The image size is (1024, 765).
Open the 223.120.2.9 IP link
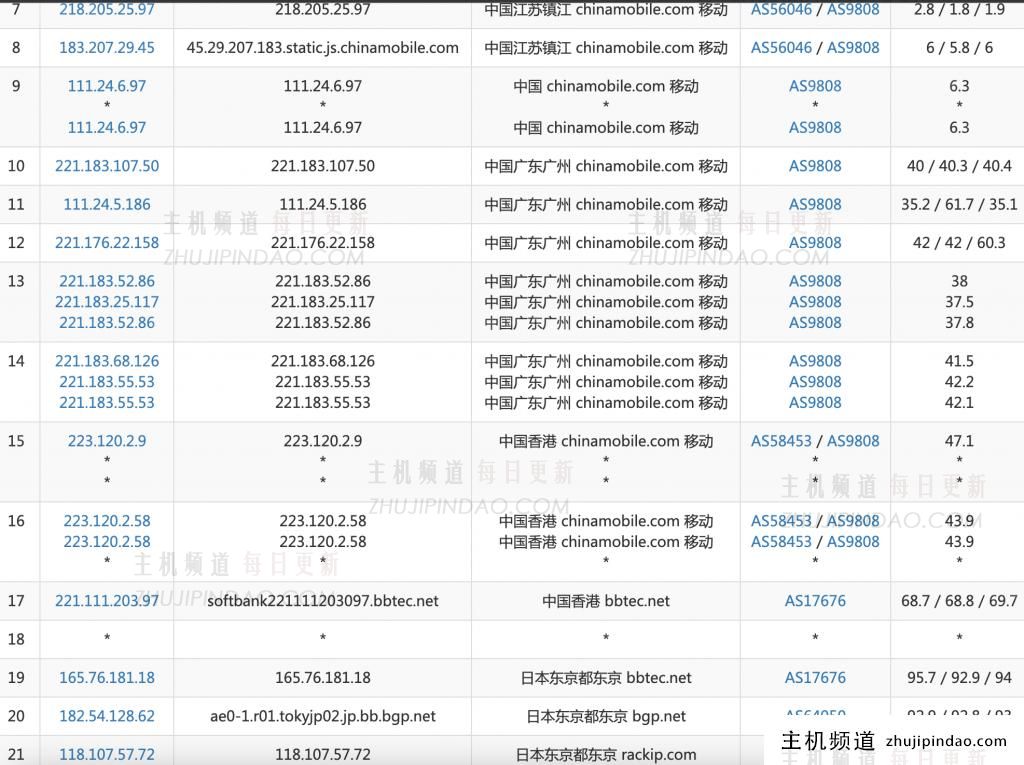107,441
